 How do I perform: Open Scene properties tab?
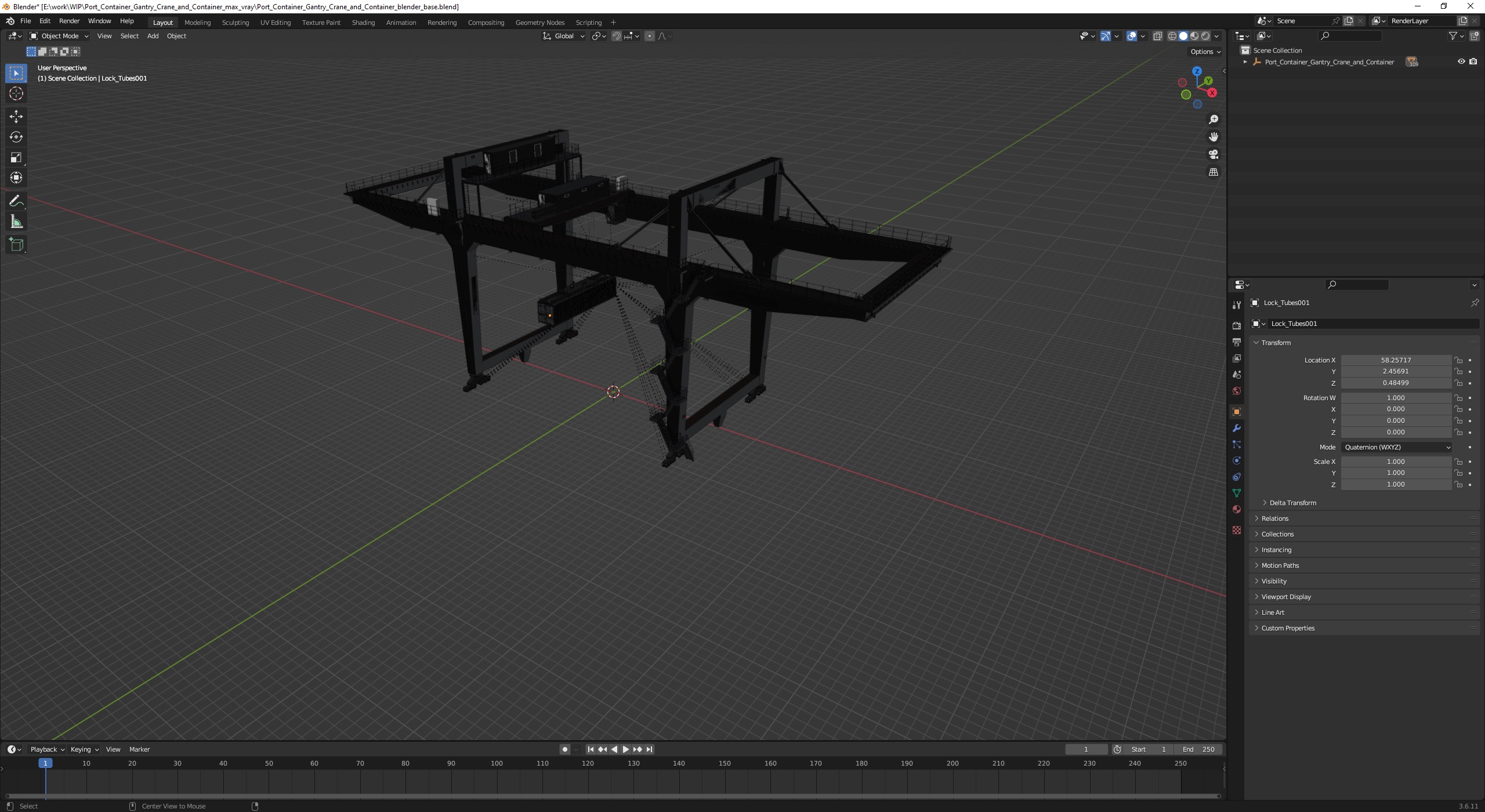tap(1237, 375)
